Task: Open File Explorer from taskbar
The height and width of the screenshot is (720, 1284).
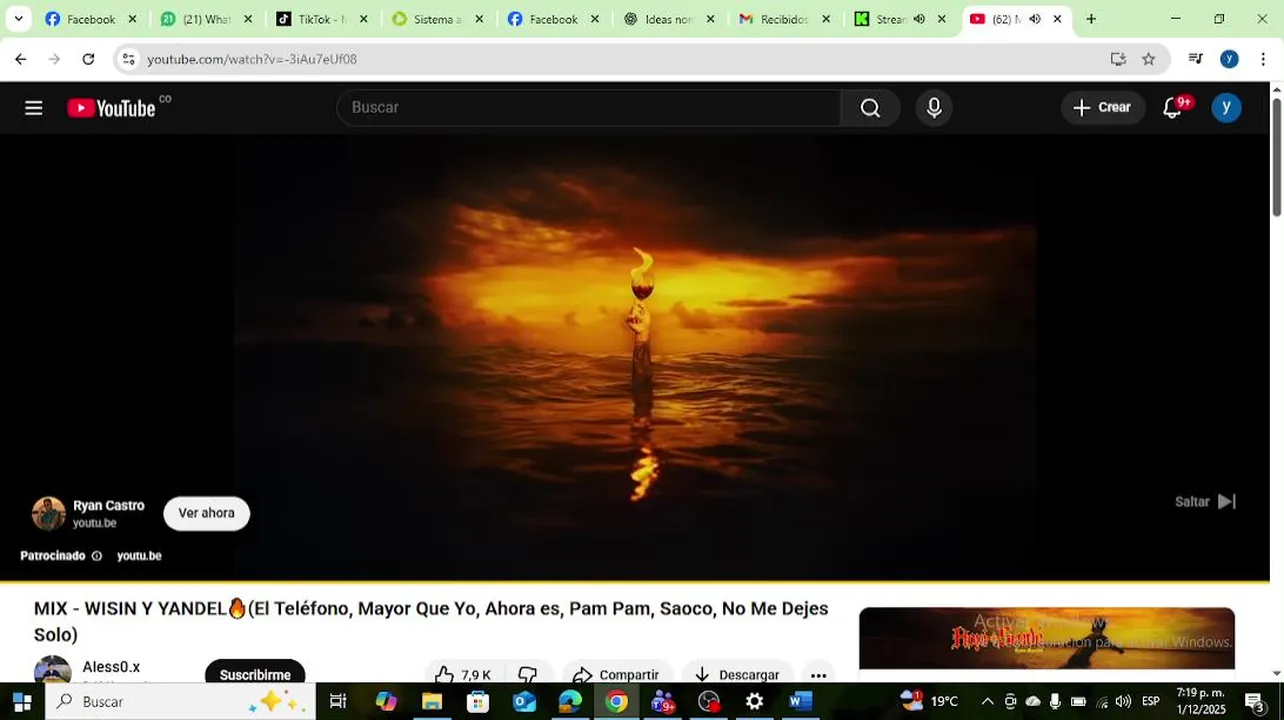Action: [432, 702]
